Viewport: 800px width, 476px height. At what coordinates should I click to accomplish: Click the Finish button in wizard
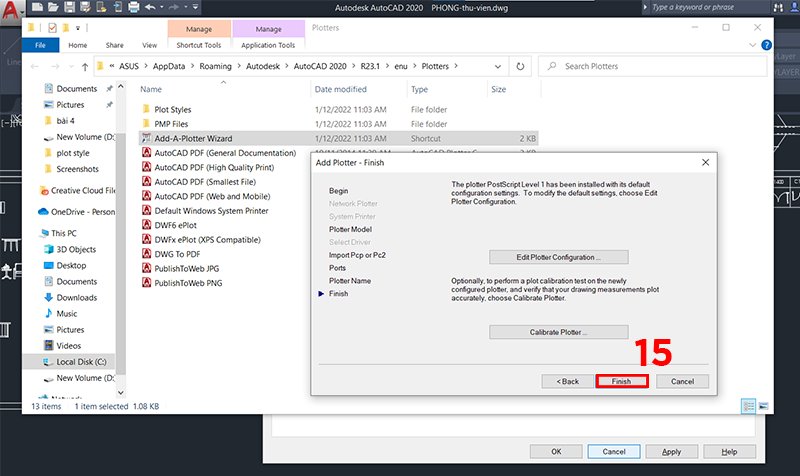pyautogui.click(x=622, y=381)
